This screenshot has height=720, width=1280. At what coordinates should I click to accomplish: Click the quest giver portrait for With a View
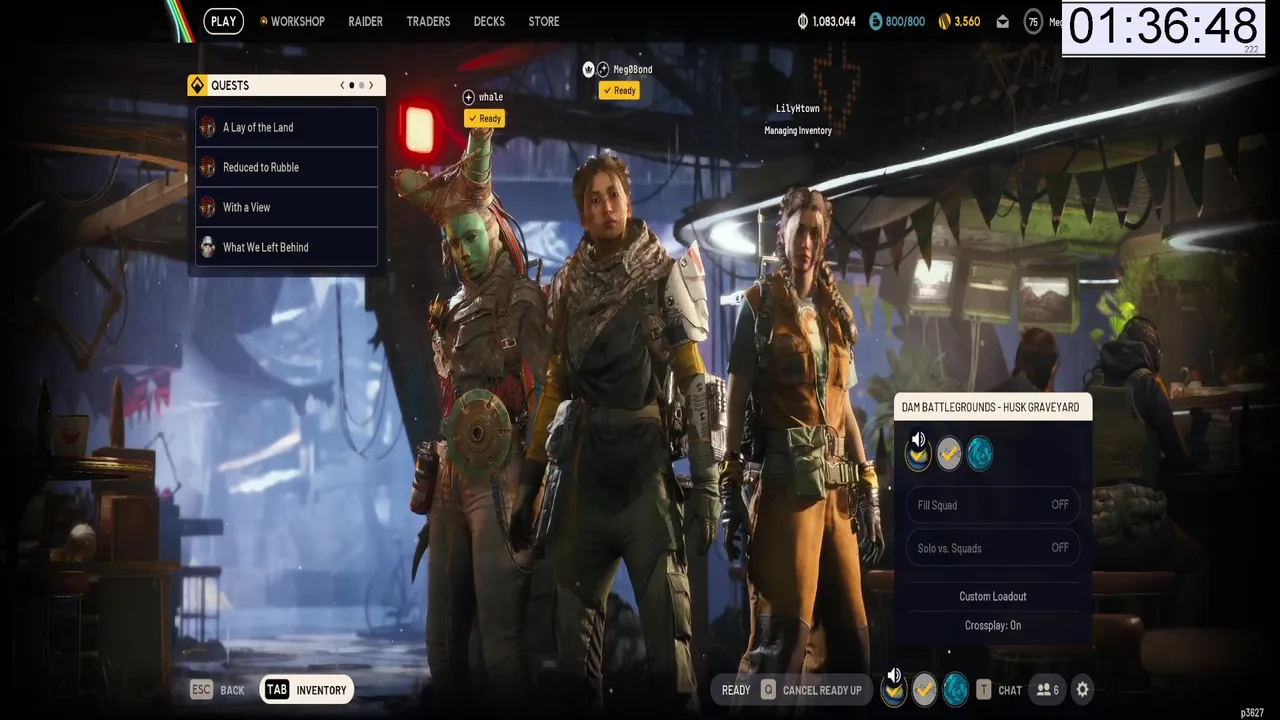pyautogui.click(x=207, y=207)
